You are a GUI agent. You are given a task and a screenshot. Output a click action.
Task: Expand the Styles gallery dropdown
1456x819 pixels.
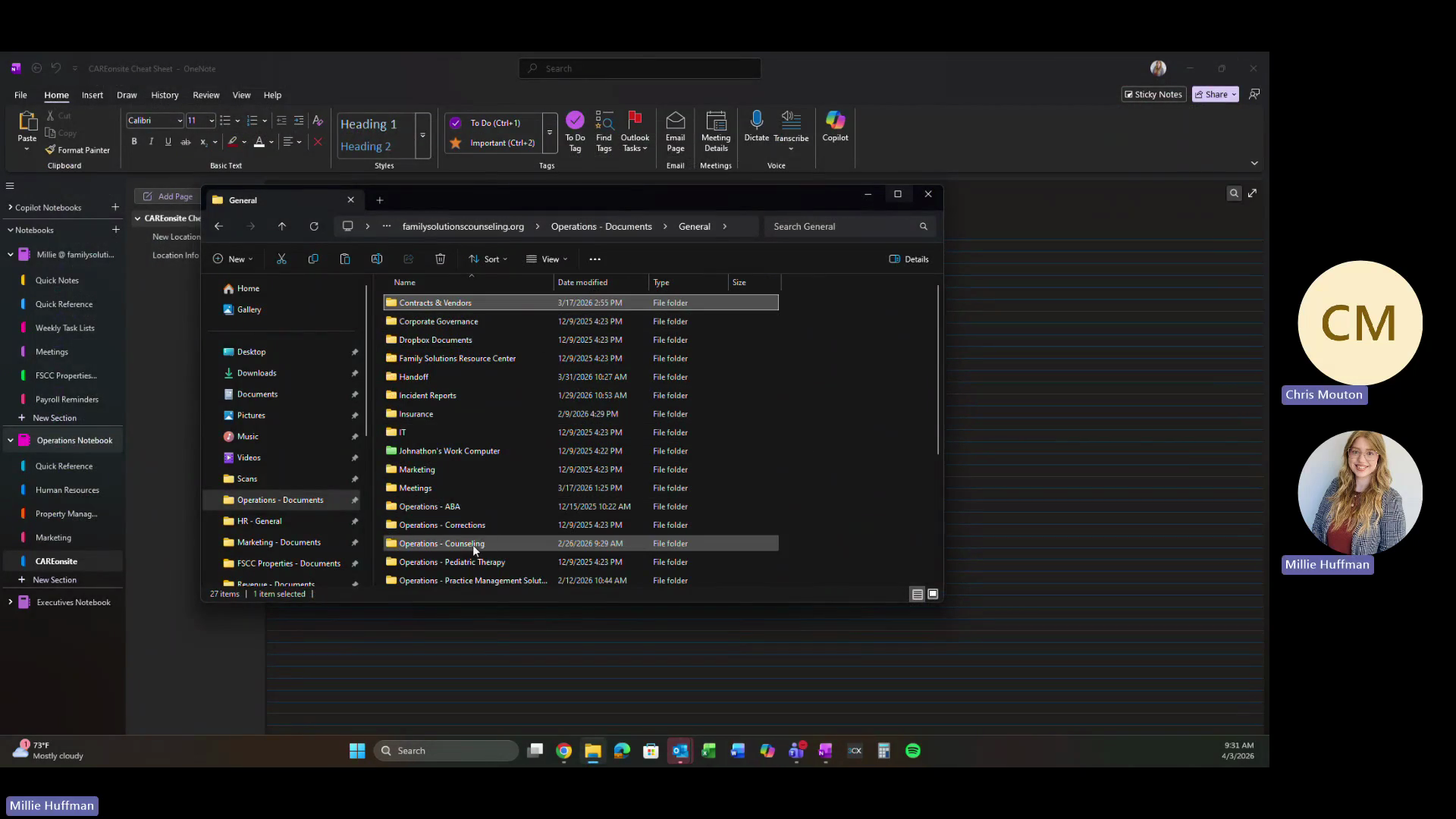(422, 135)
